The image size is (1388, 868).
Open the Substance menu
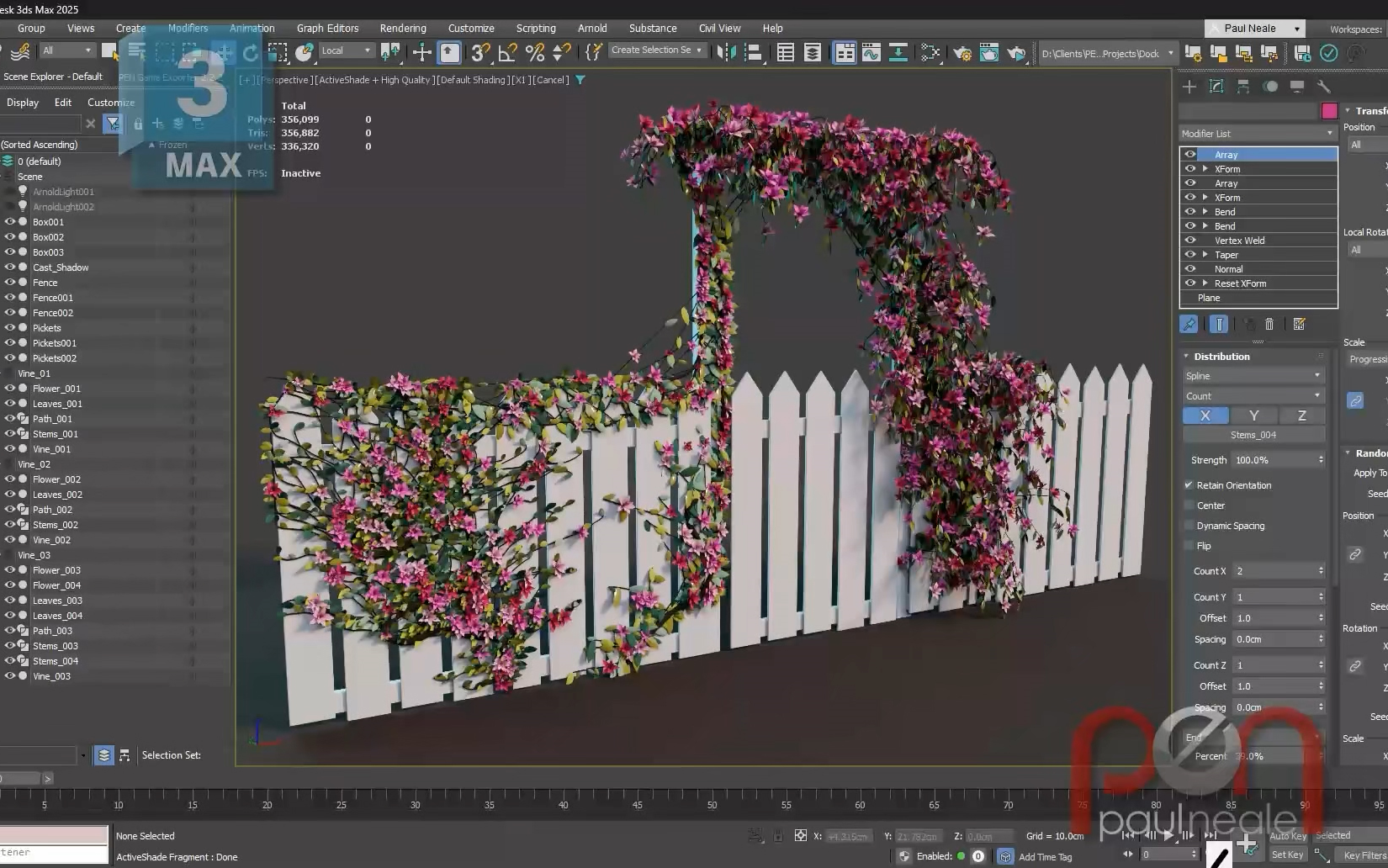[653, 28]
